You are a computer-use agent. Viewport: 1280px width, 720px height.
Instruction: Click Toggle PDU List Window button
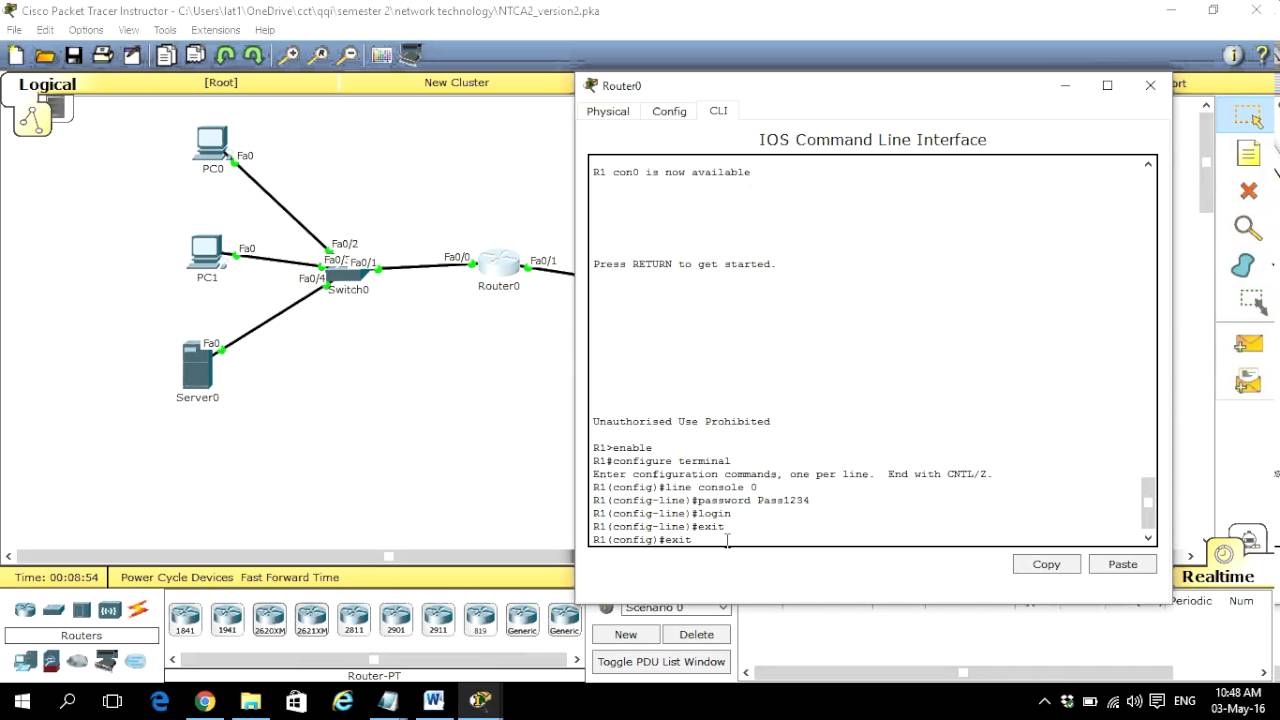pos(661,662)
